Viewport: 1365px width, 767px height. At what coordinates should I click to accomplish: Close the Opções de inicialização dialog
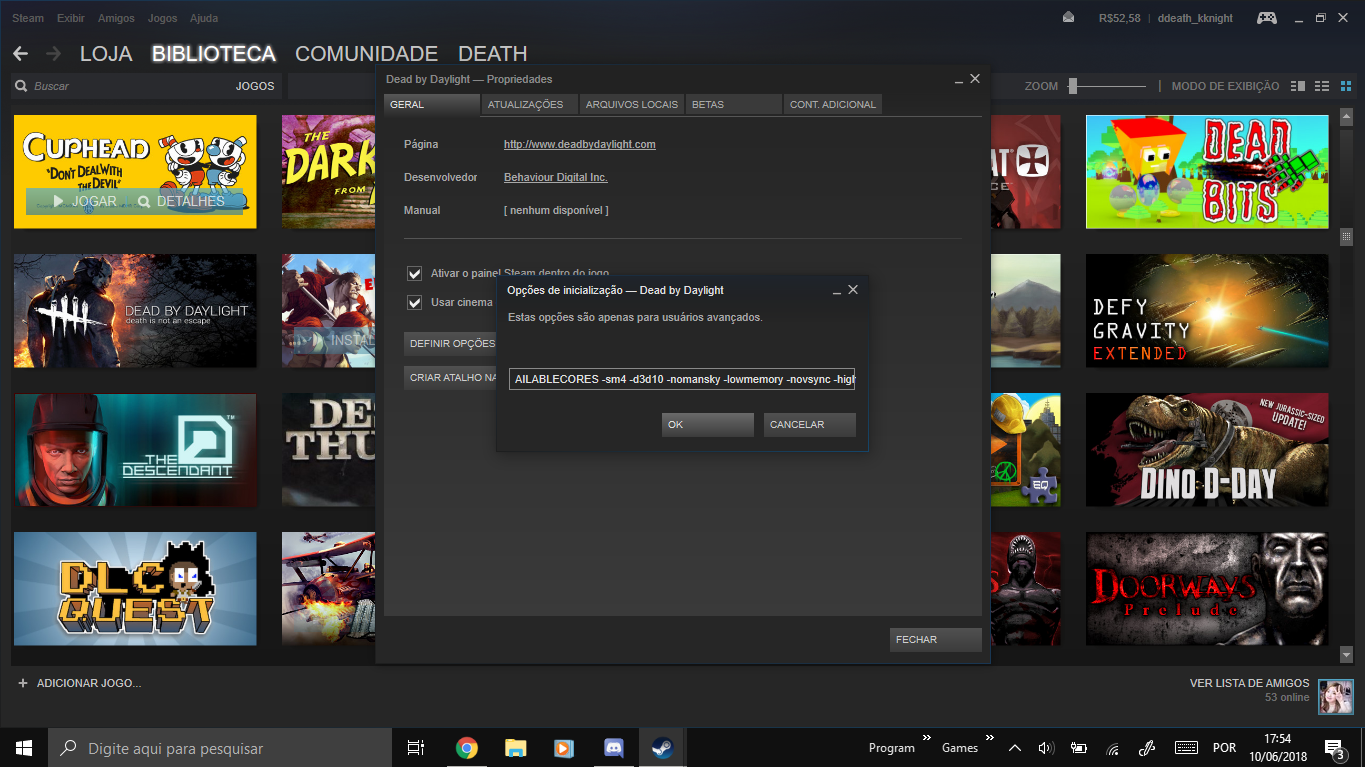pyautogui.click(x=853, y=290)
